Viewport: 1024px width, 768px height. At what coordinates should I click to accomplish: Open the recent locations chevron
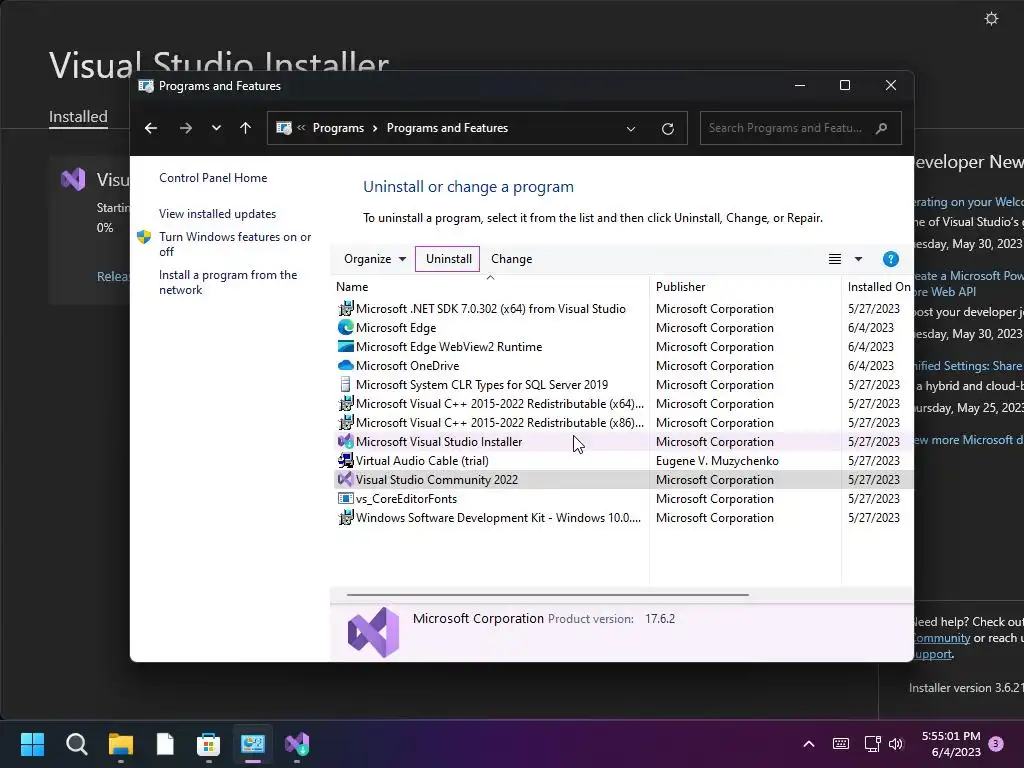click(216, 128)
